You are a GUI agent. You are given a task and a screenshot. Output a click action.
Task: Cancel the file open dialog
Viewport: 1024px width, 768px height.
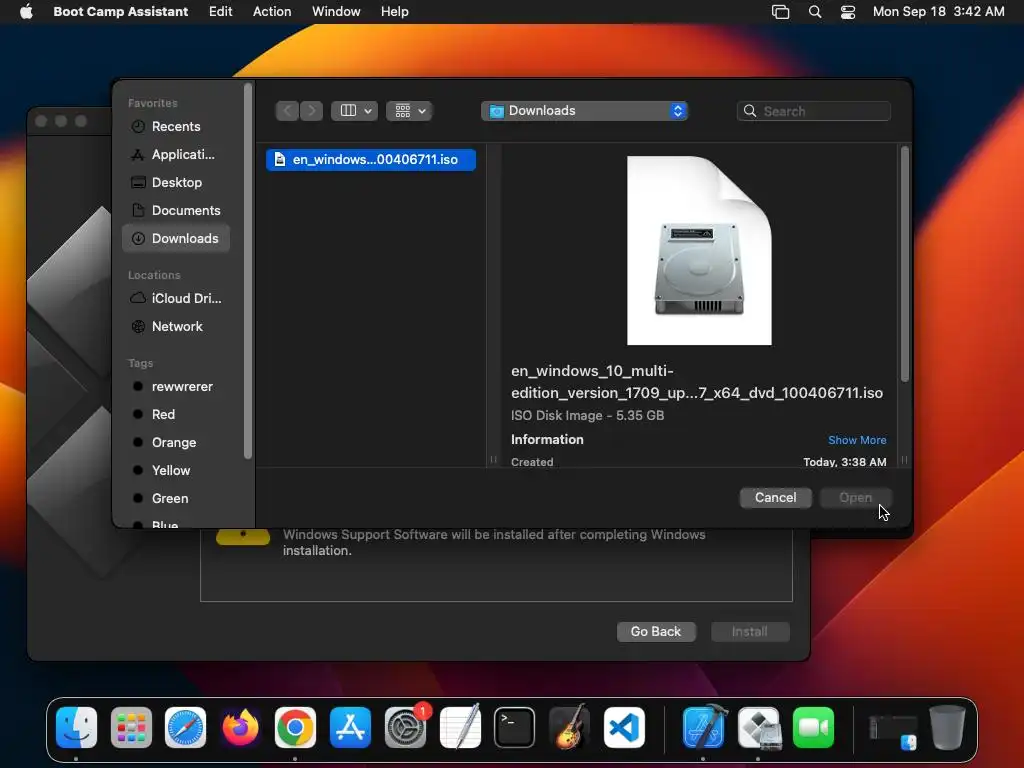775,498
